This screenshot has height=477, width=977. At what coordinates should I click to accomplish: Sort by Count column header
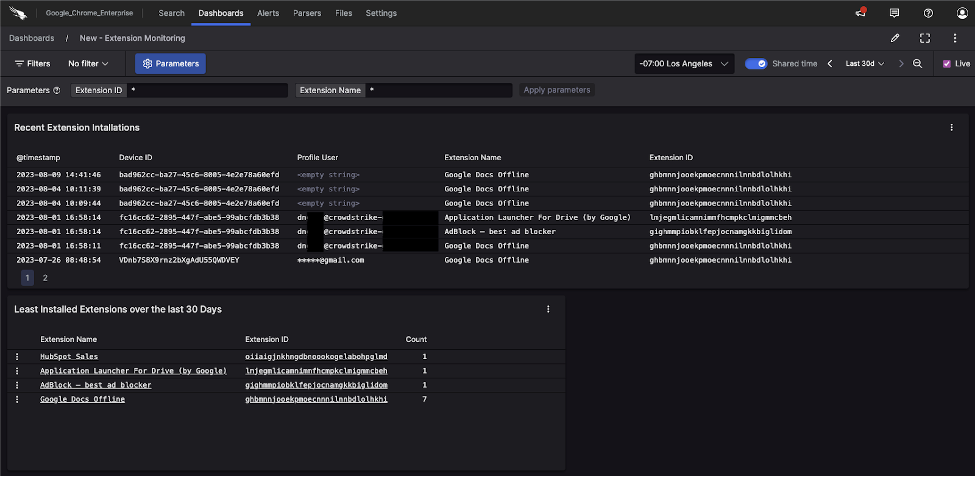[x=416, y=339]
